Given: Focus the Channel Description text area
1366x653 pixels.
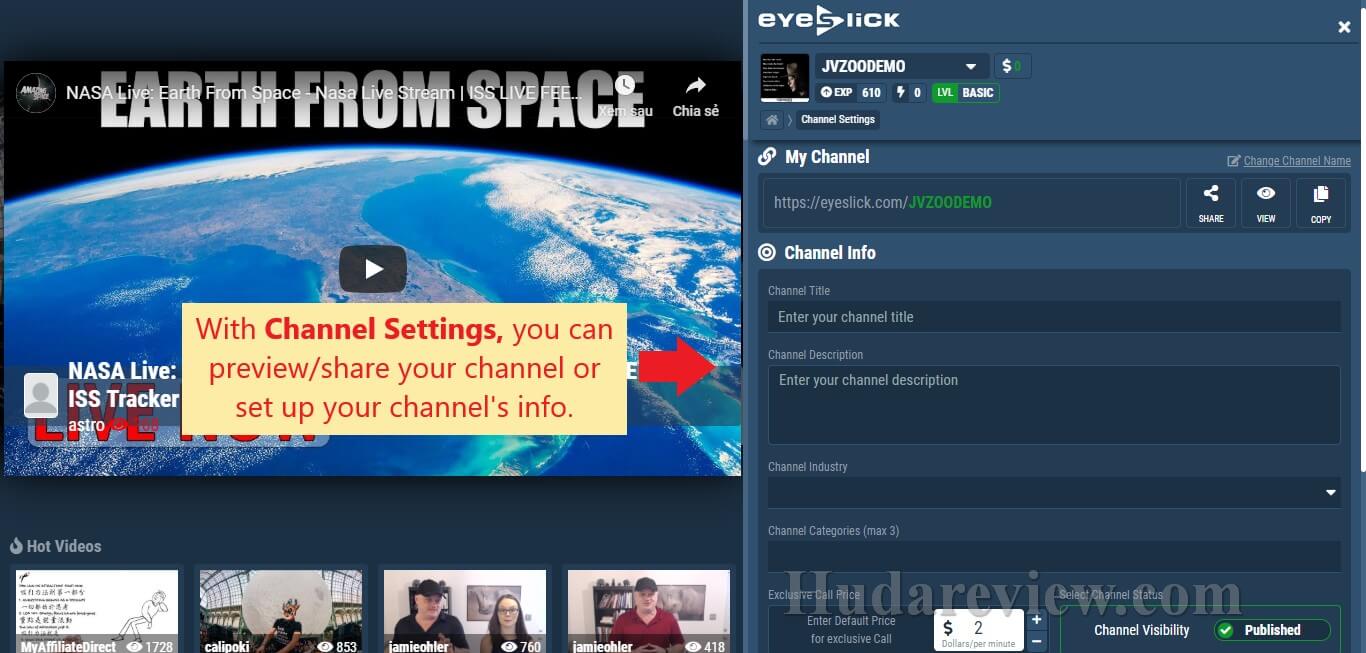Looking at the screenshot, I should point(1054,405).
